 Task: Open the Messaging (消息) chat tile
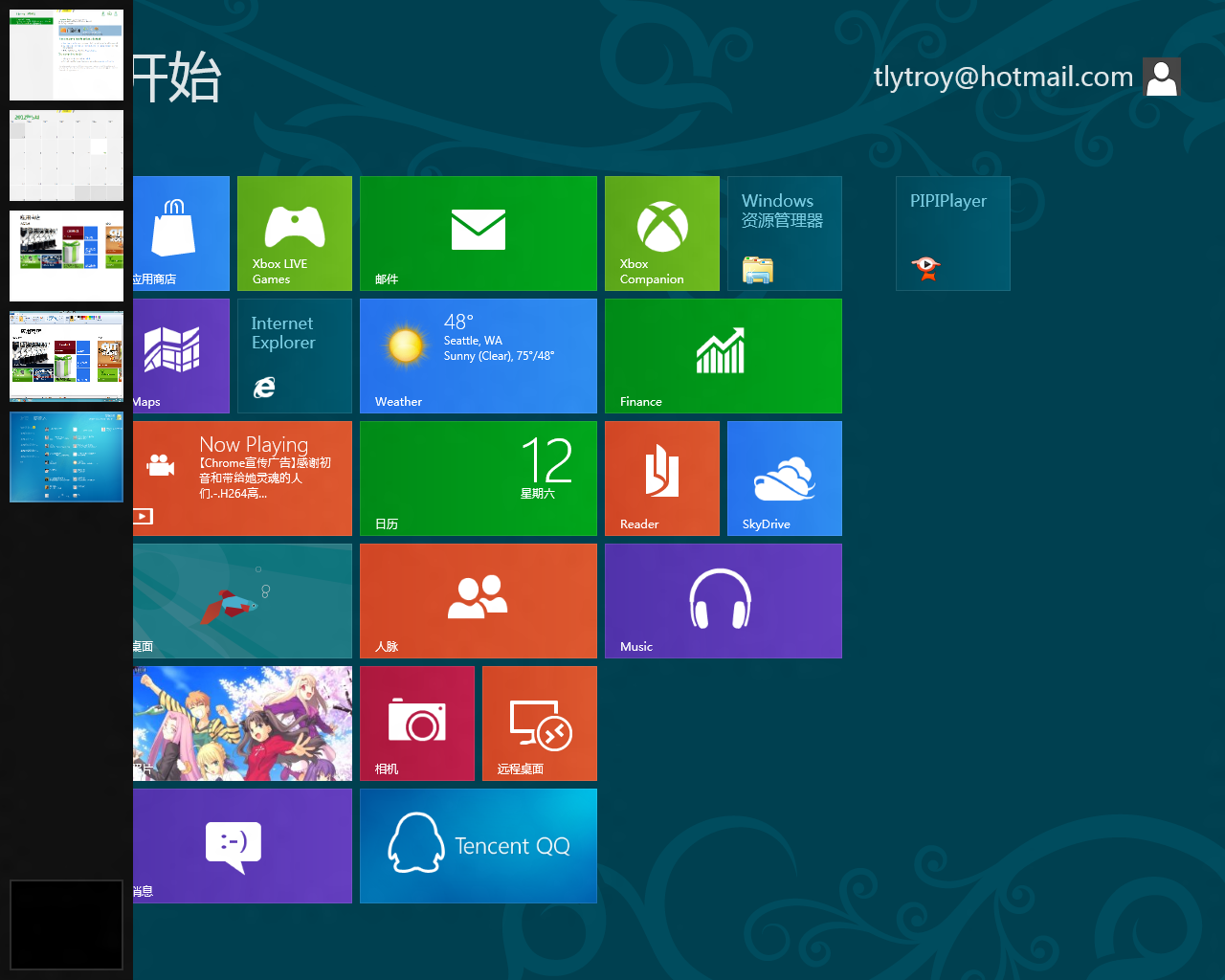pos(242,846)
